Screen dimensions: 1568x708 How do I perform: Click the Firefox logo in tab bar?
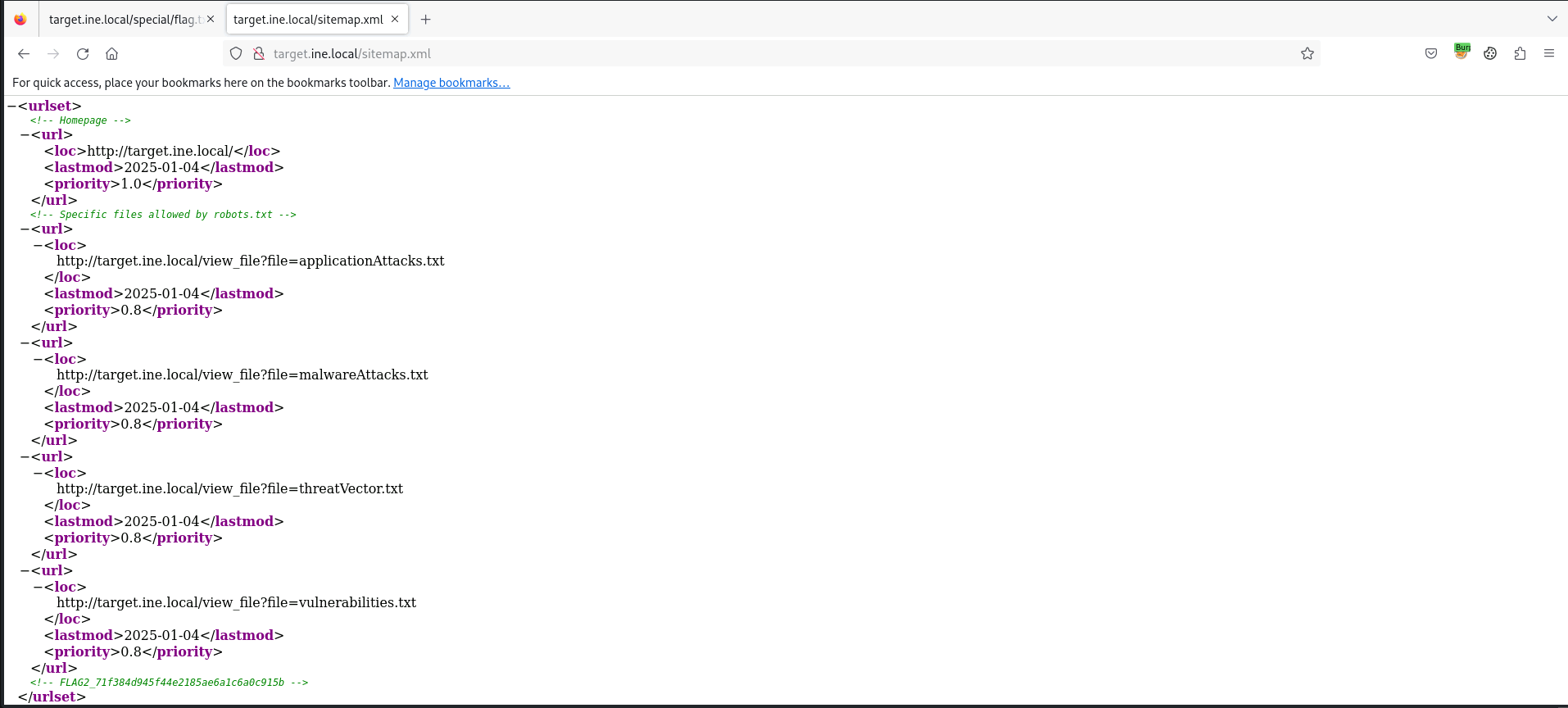[20, 19]
